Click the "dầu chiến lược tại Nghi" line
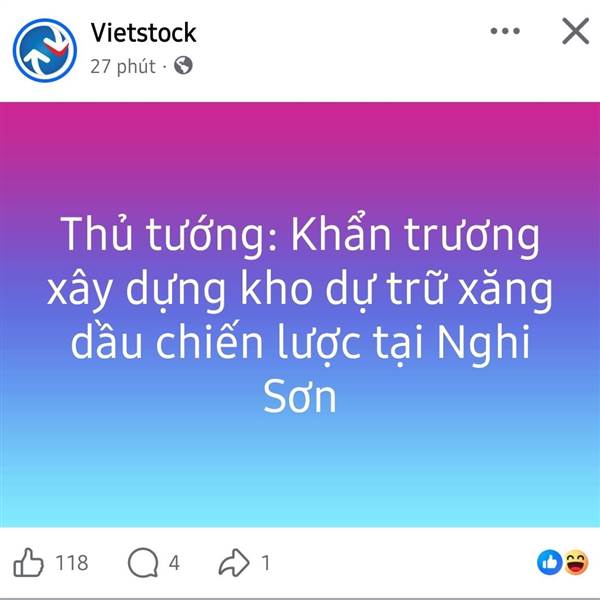Viewport: 600px width, 600px height. (x=300, y=342)
